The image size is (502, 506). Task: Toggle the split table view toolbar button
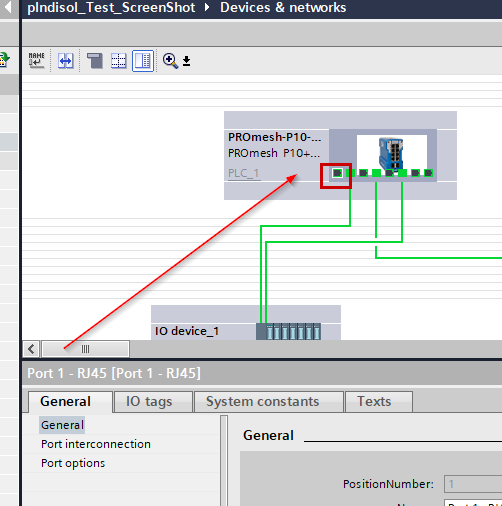pyautogui.click(x=143, y=61)
